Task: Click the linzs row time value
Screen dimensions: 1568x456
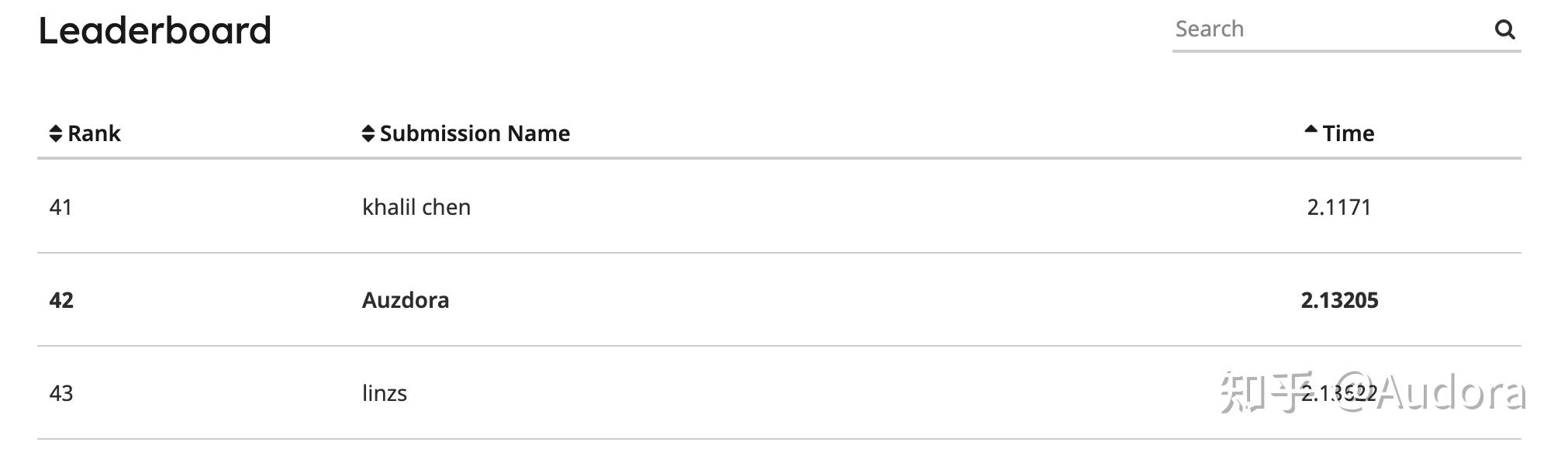Action: 1338,393
